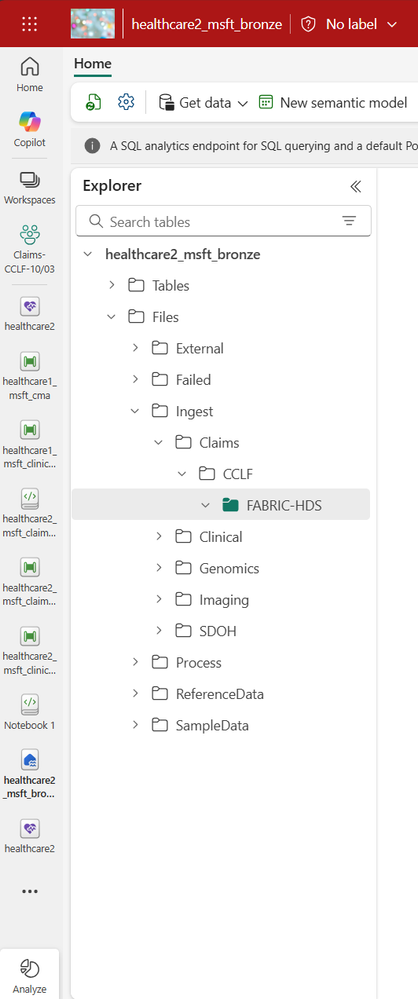Viewport: 418px width, 999px height.
Task: Open the No label sensitivity dropdown
Action: [x=349, y=24]
